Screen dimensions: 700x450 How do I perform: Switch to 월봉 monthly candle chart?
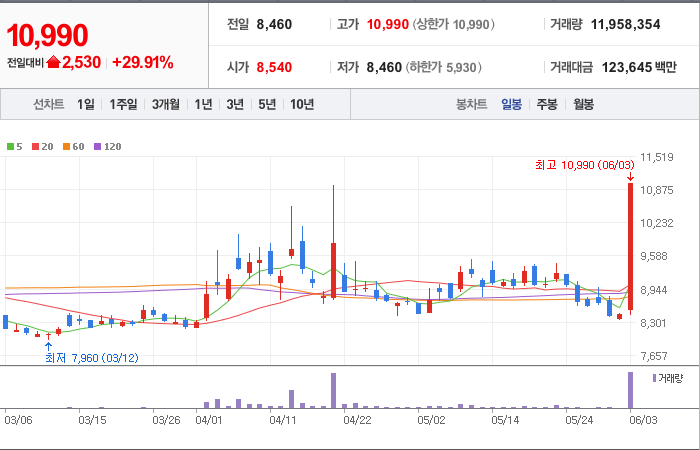click(x=583, y=104)
